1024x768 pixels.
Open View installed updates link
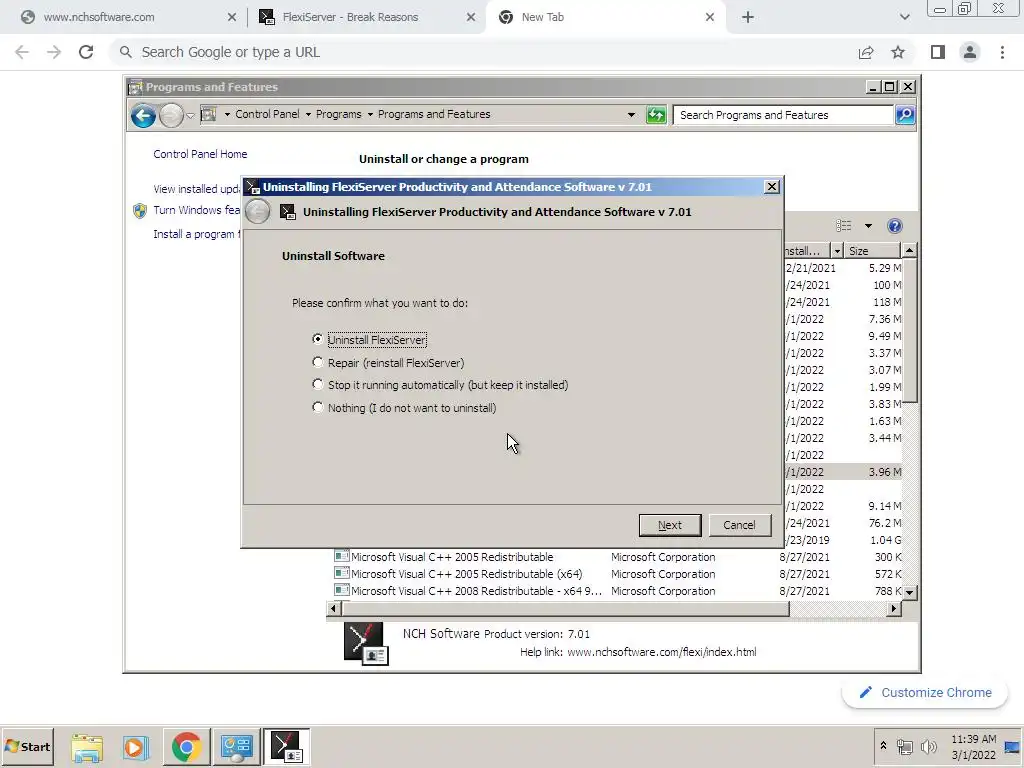point(197,189)
